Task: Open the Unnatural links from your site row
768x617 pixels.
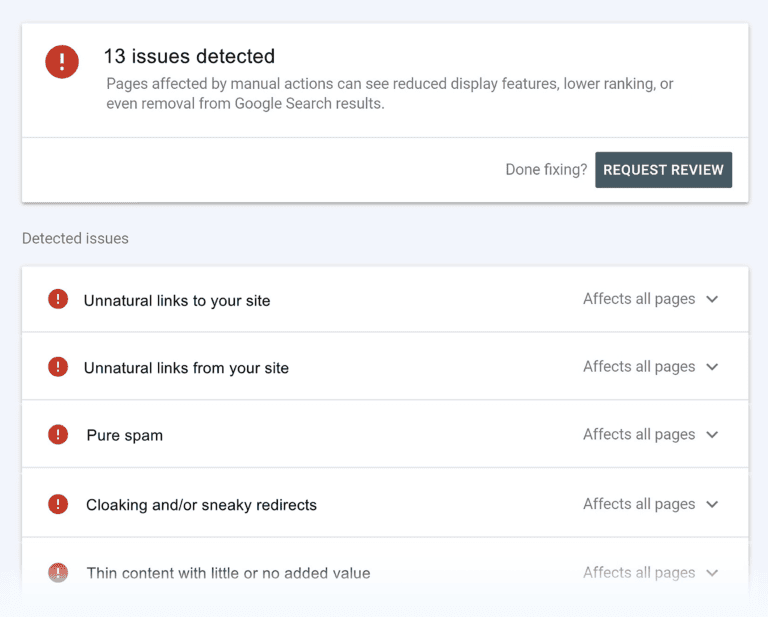Action: (186, 368)
